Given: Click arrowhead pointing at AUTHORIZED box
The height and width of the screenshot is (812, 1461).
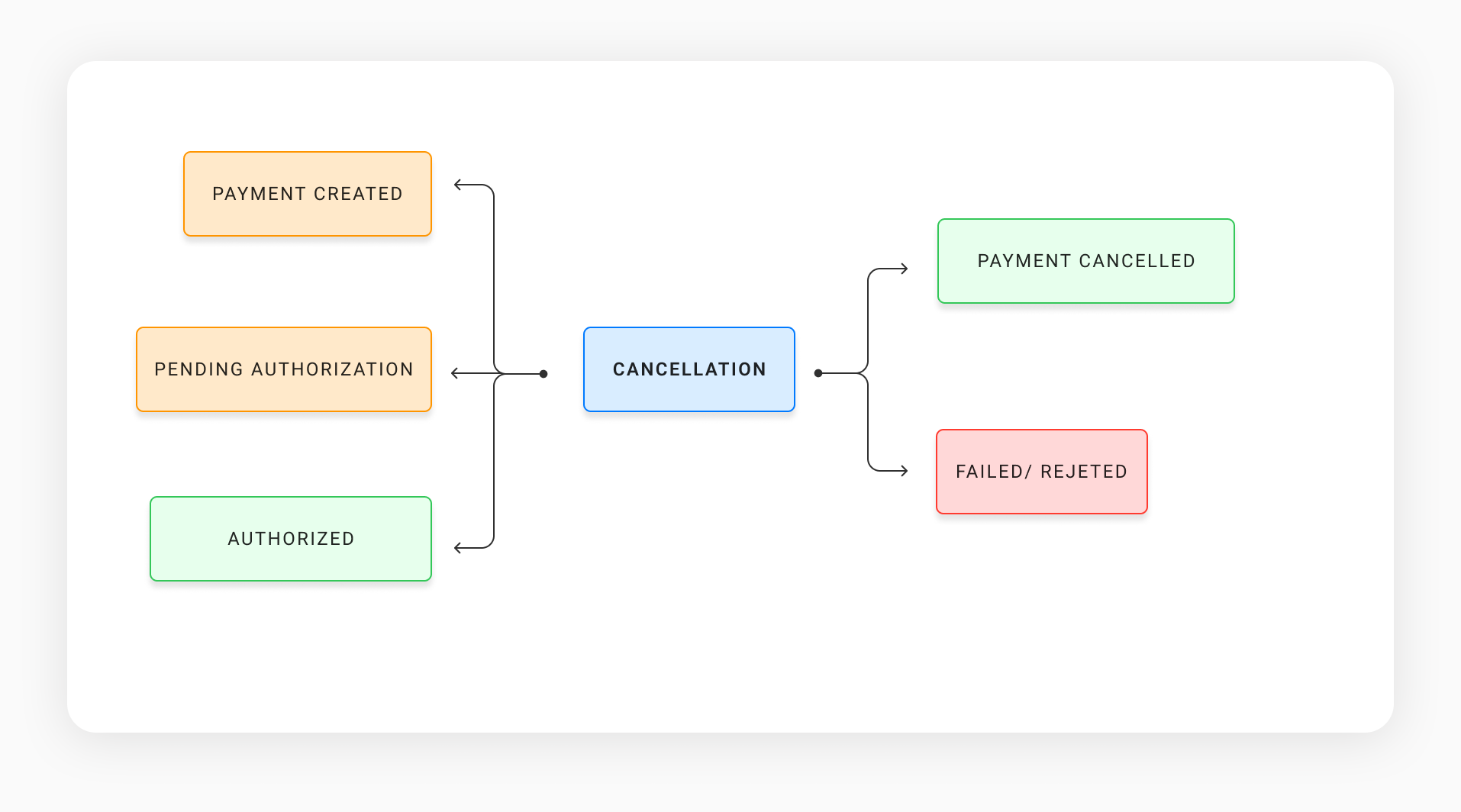Looking at the screenshot, I should click(x=457, y=548).
